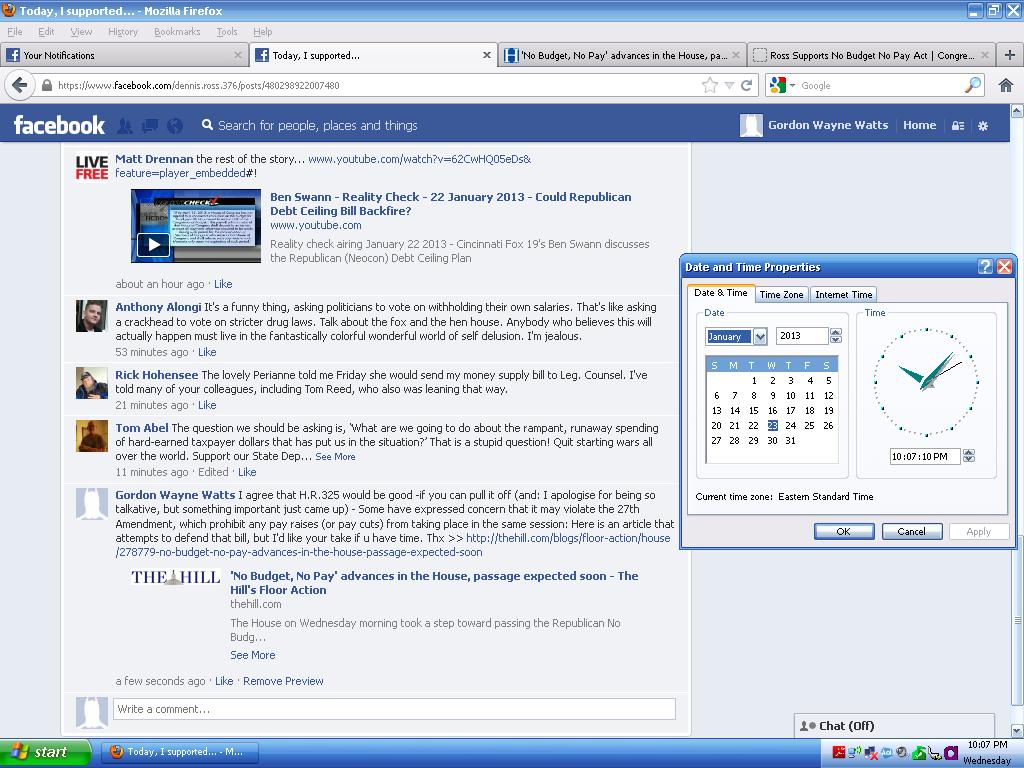1024x768 pixels.
Task: Close the 'Today, I supported...' tab
Action: point(487,56)
